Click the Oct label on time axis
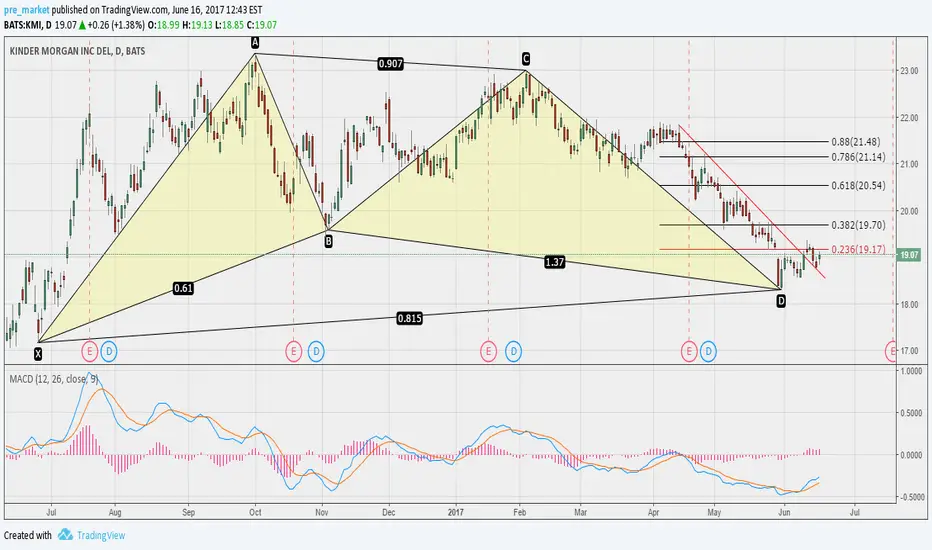 tap(256, 512)
